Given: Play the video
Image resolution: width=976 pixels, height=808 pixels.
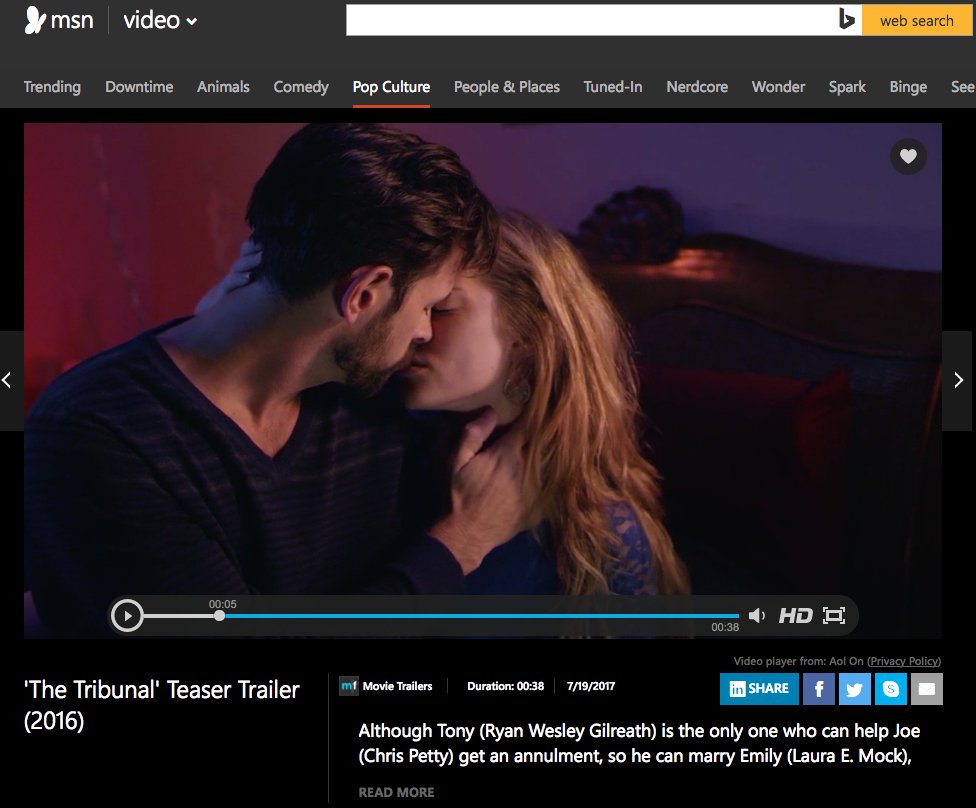Looking at the screenshot, I should [128, 616].
